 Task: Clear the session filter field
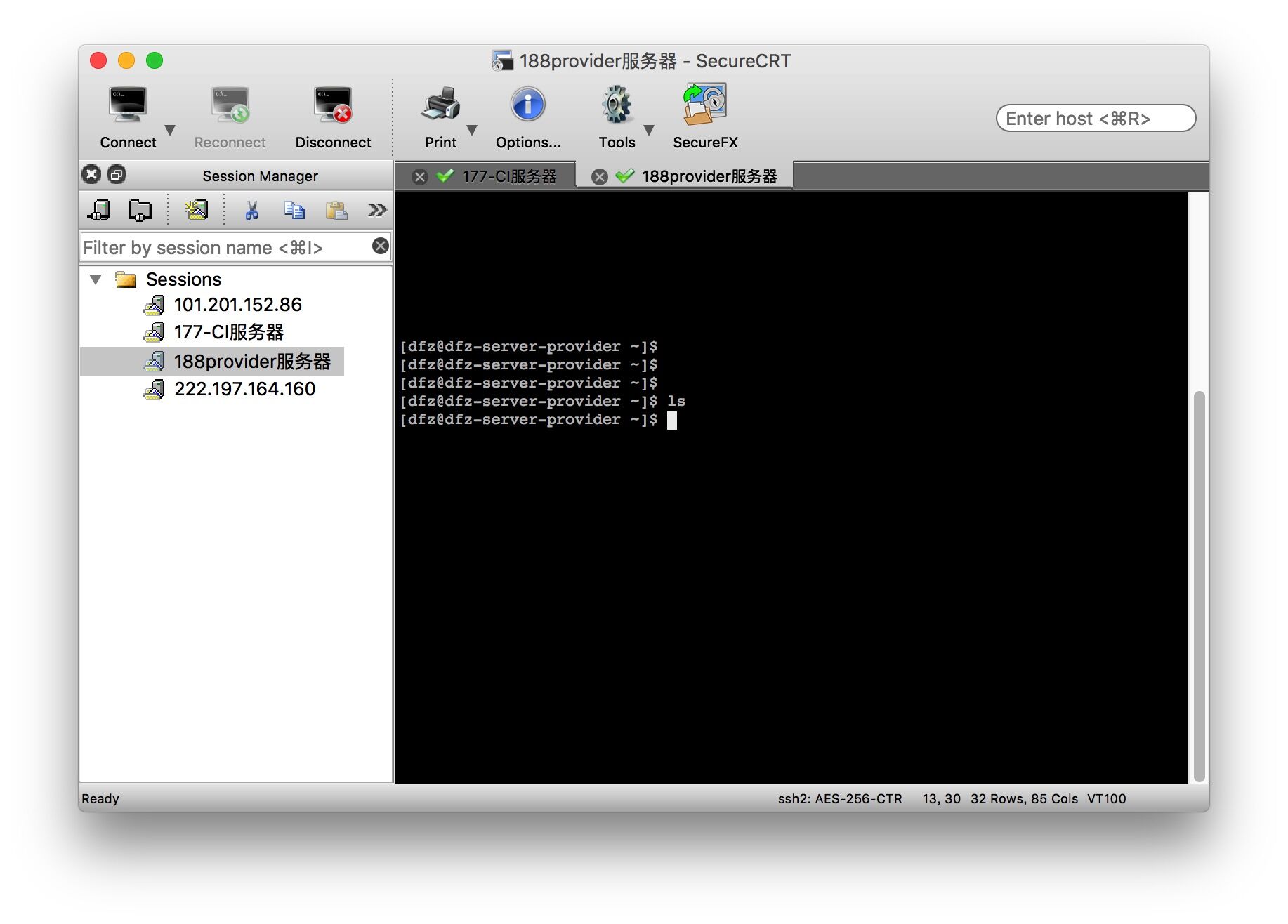click(x=380, y=246)
